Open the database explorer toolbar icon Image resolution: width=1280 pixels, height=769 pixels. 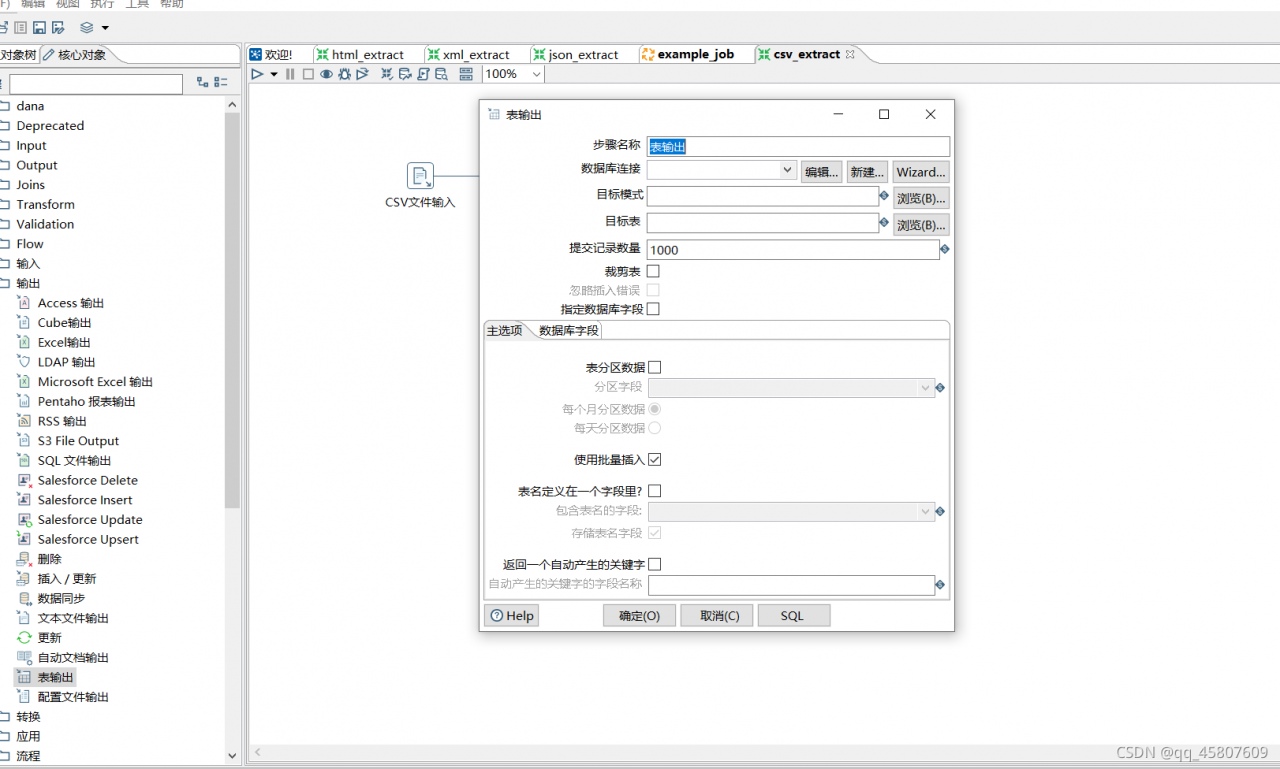(x=441, y=74)
